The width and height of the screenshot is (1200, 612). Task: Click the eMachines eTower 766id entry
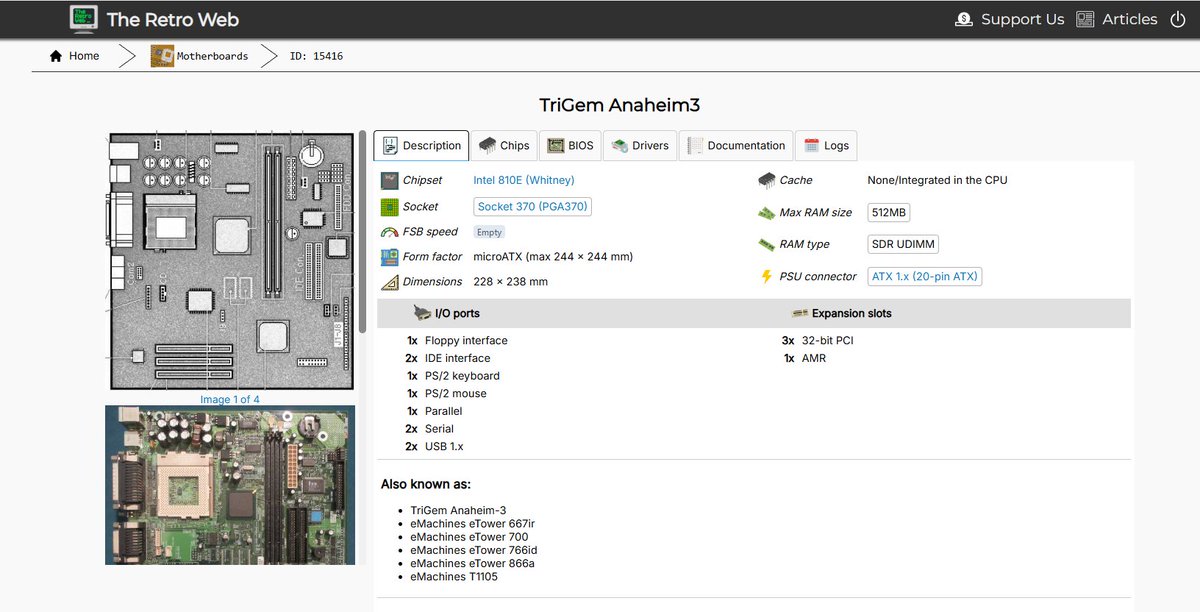[474, 550]
